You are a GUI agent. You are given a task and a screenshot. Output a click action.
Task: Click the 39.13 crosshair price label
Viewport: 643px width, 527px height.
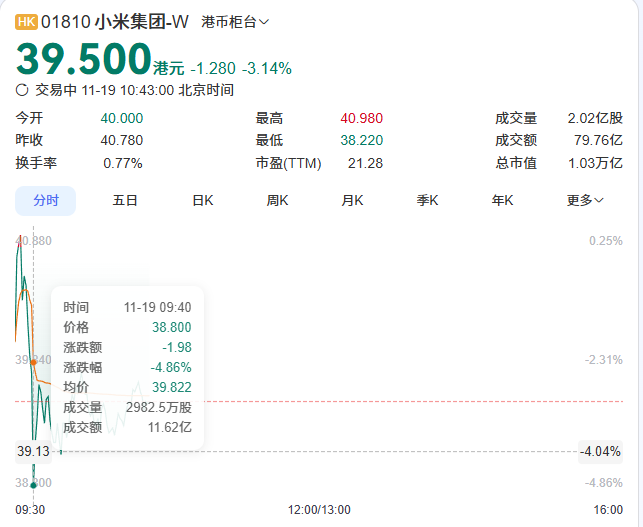point(33,452)
